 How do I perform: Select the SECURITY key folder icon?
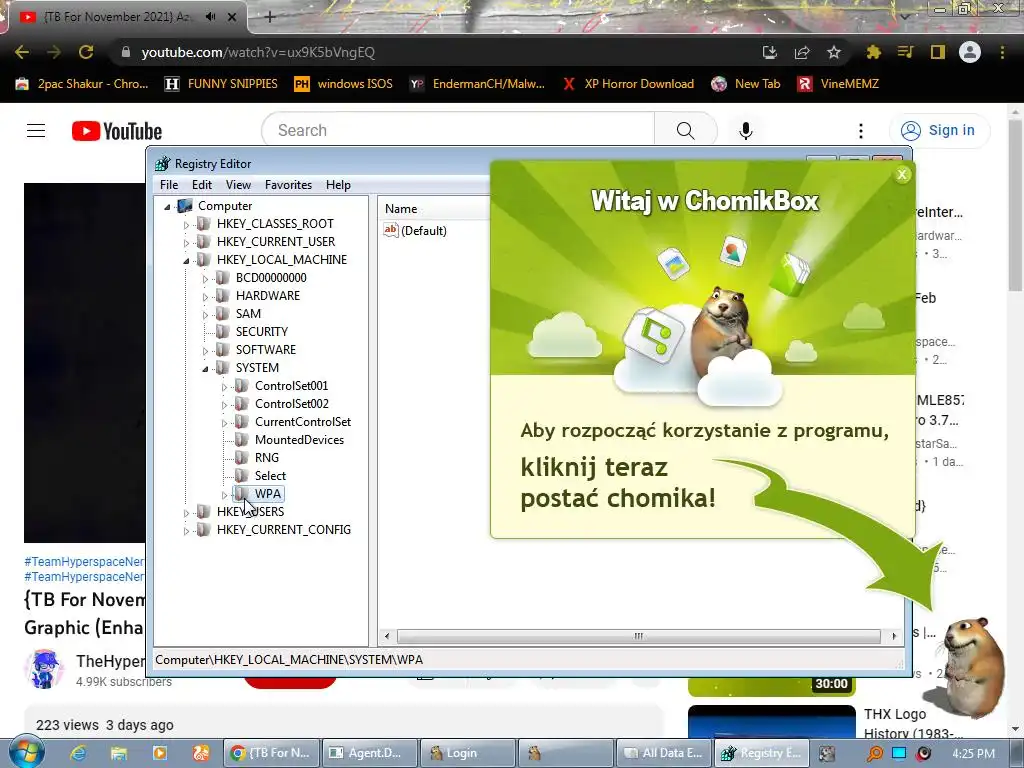[x=222, y=332]
